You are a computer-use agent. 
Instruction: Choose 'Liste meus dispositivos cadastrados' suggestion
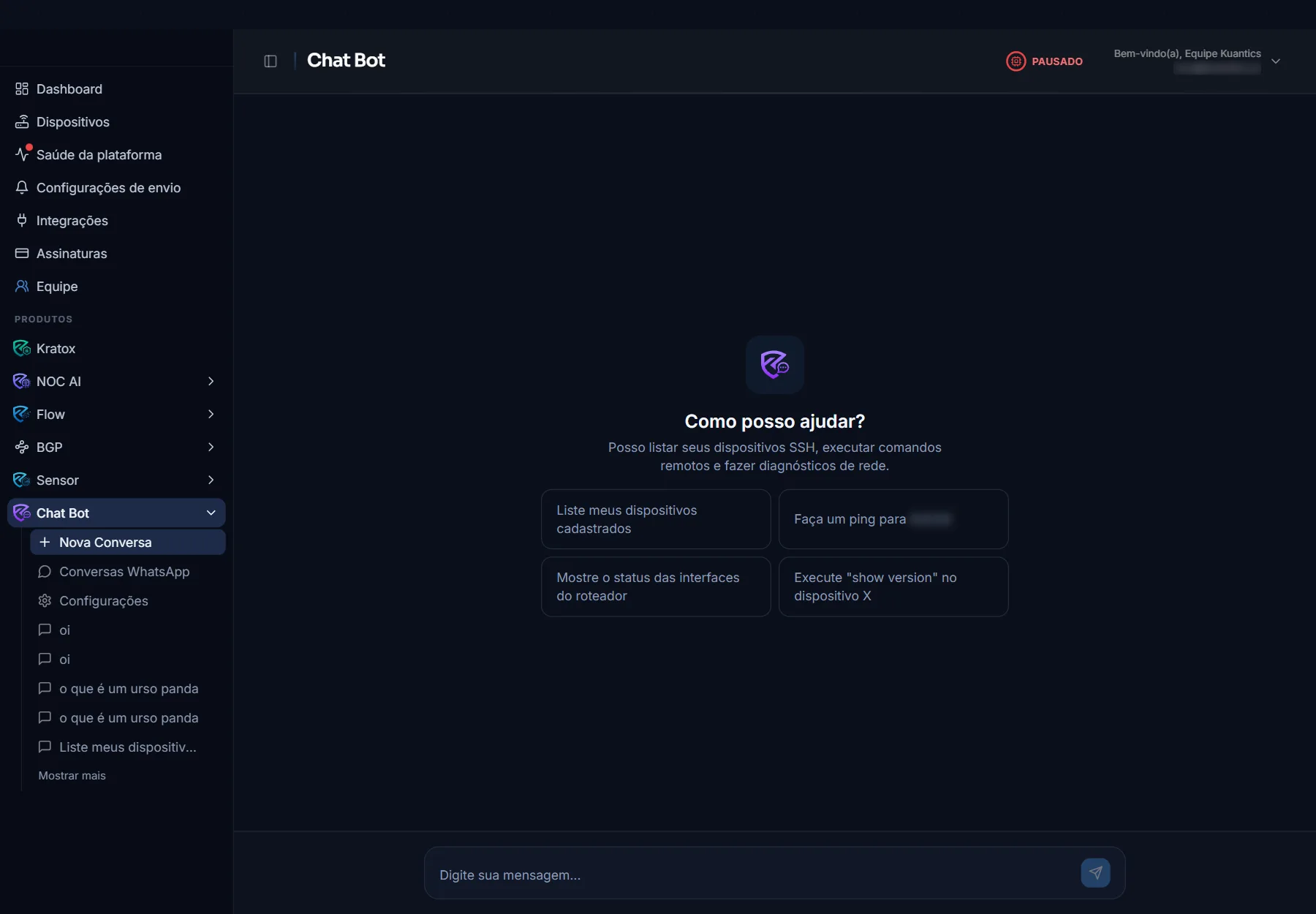point(656,519)
